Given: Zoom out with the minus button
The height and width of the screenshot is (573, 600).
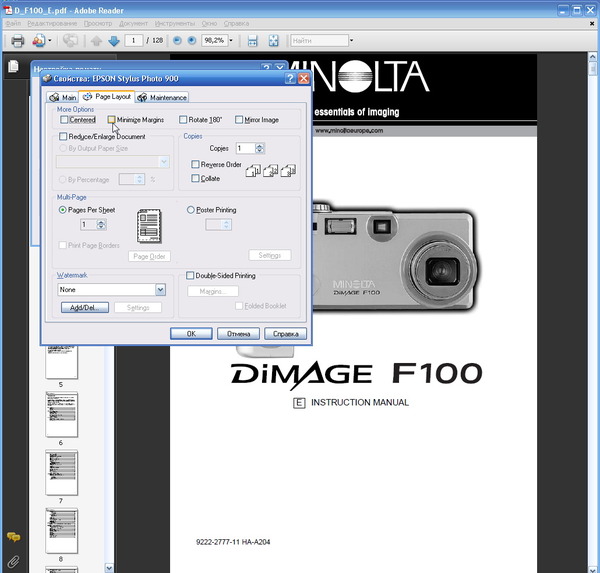Looking at the screenshot, I should [x=177, y=40].
